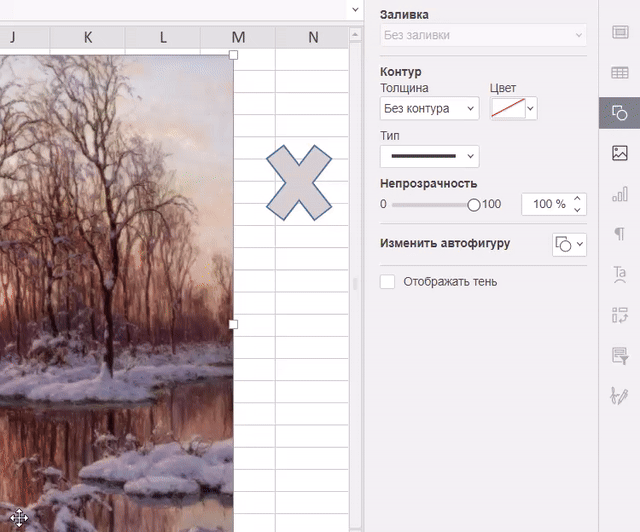
Task: Select the cross-shaped autoshape
Action: click(x=299, y=183)
